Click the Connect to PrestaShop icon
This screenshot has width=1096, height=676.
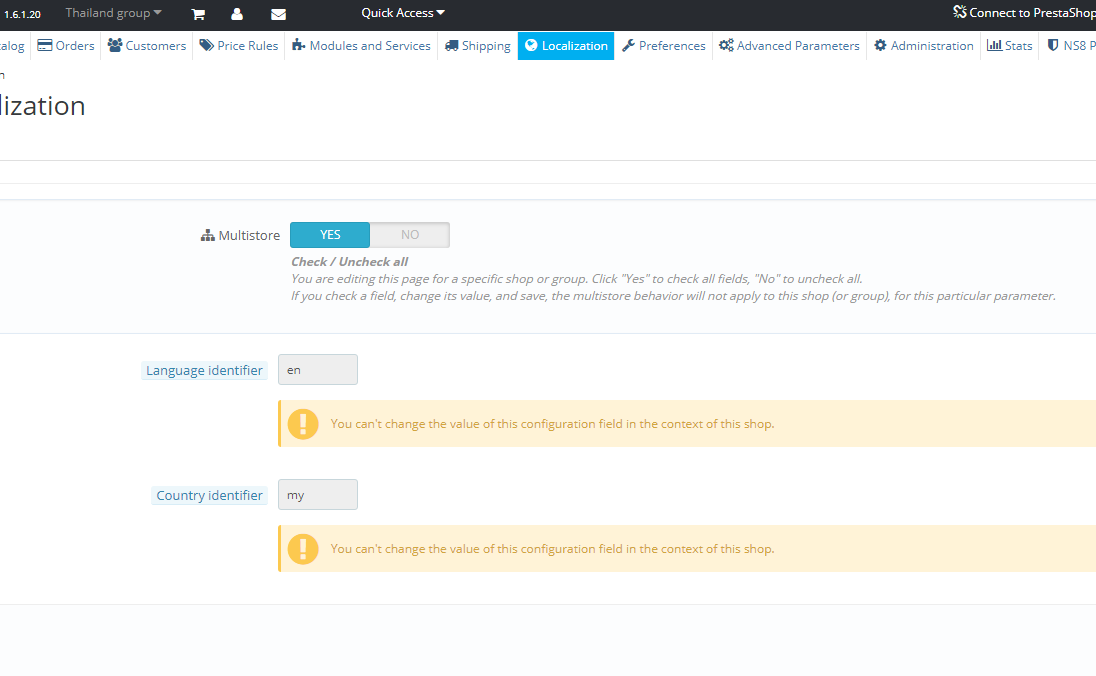(960, 13)
